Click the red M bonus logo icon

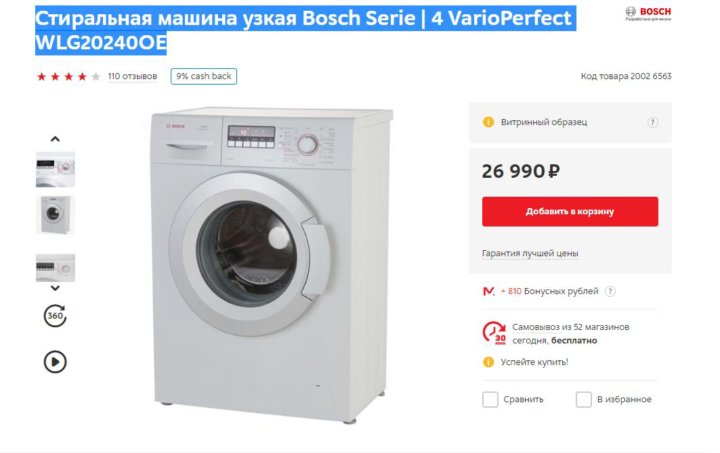click(488, 291)
